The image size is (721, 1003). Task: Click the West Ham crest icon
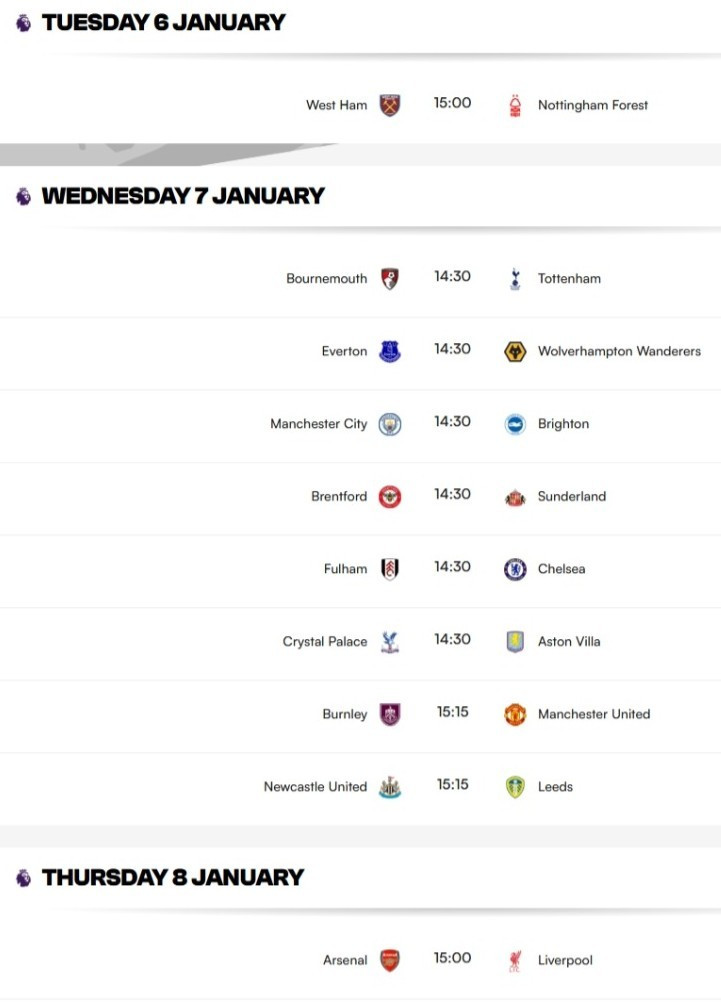point(390,104)
